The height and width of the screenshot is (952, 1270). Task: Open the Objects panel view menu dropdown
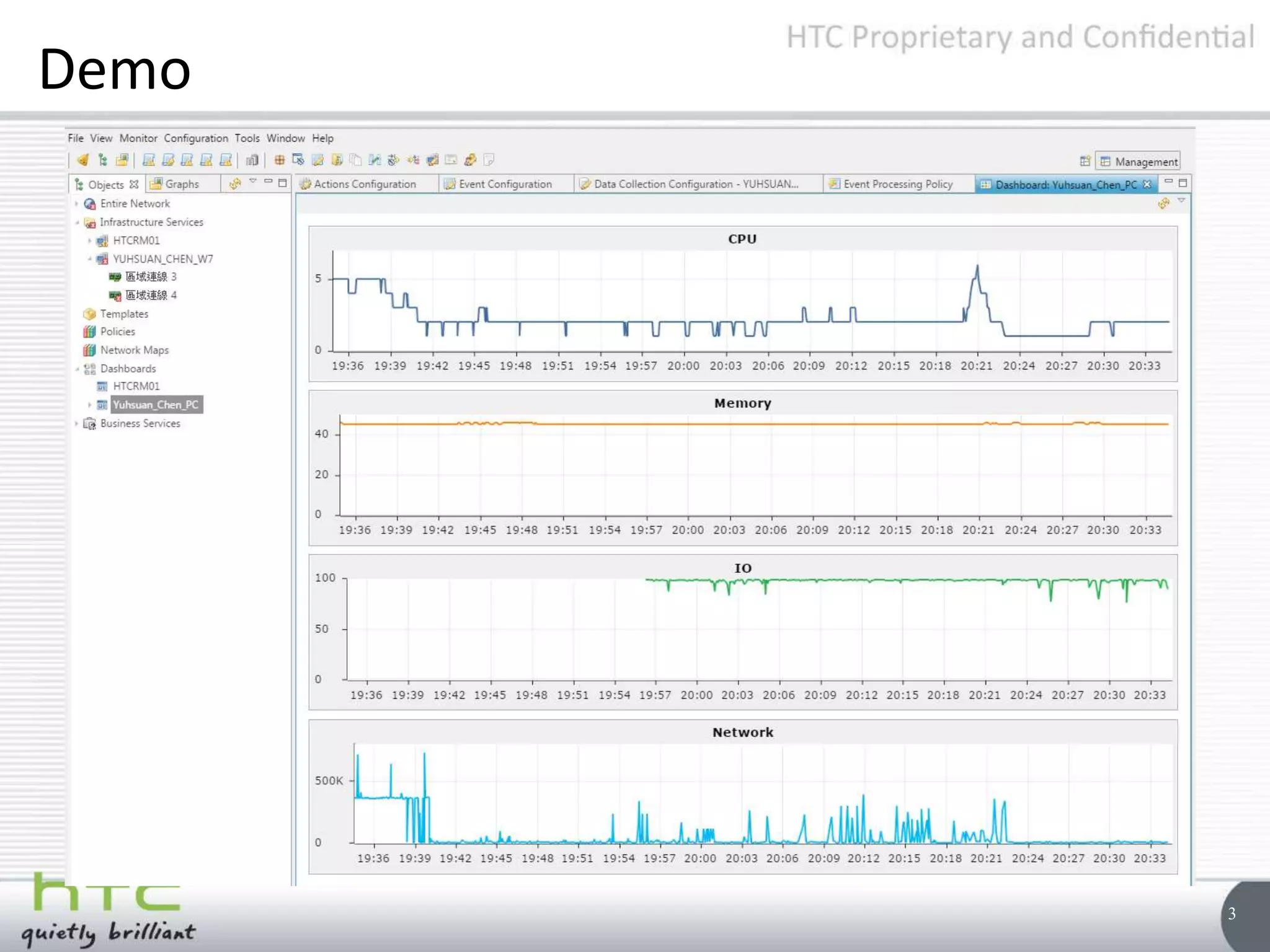(x=253, y=182)
